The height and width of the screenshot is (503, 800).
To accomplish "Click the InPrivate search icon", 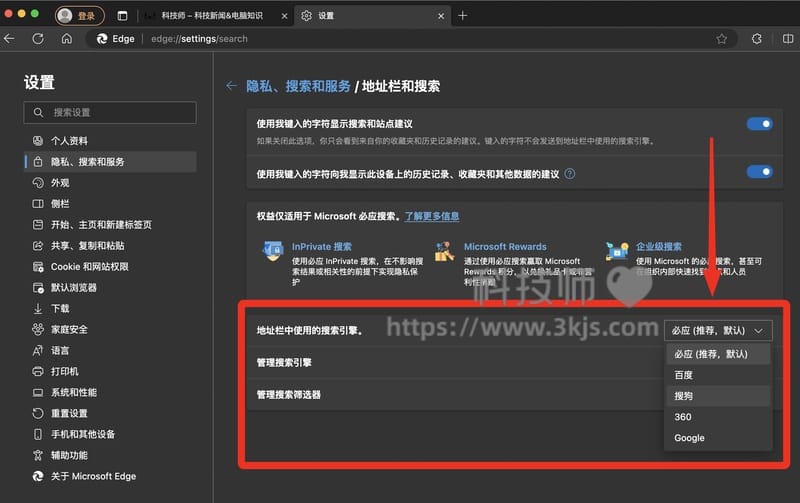I will click(272, 251).
